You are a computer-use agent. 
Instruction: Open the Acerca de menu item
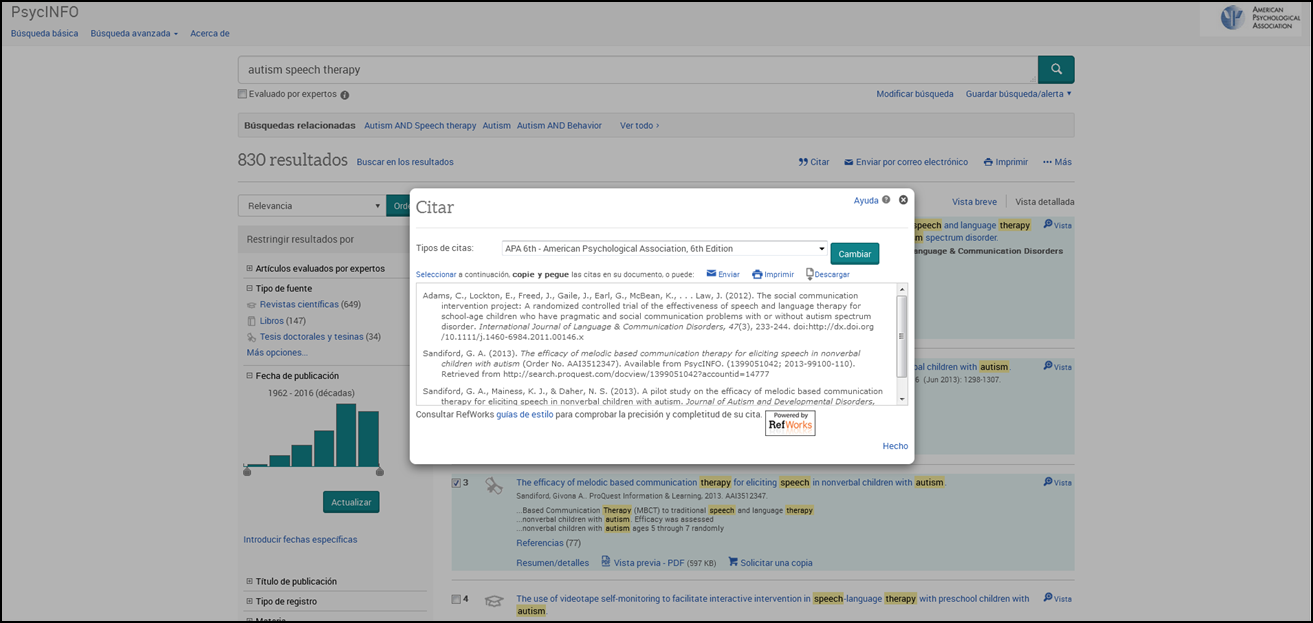coord(210,33)
